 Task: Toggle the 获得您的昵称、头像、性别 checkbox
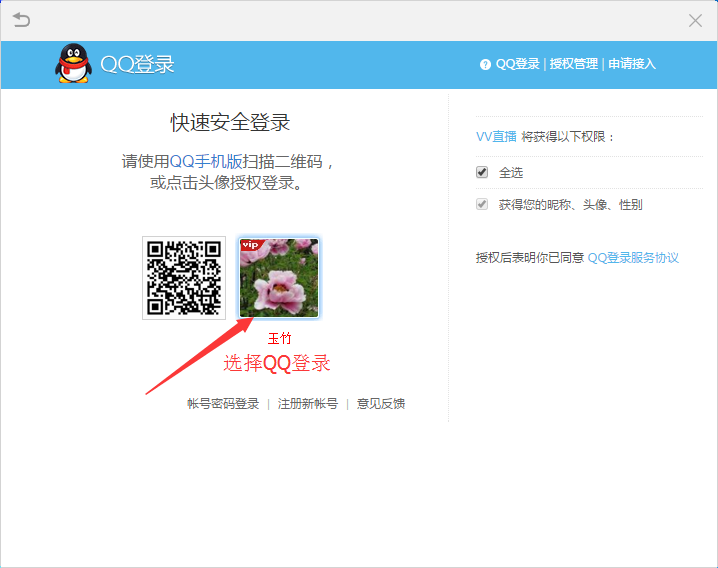point(482,205)
